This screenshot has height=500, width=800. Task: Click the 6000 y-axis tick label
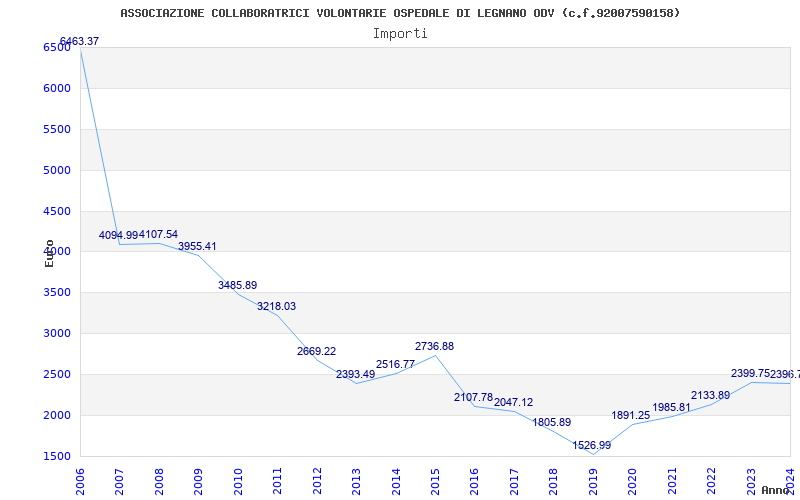(x=57, y=88)
